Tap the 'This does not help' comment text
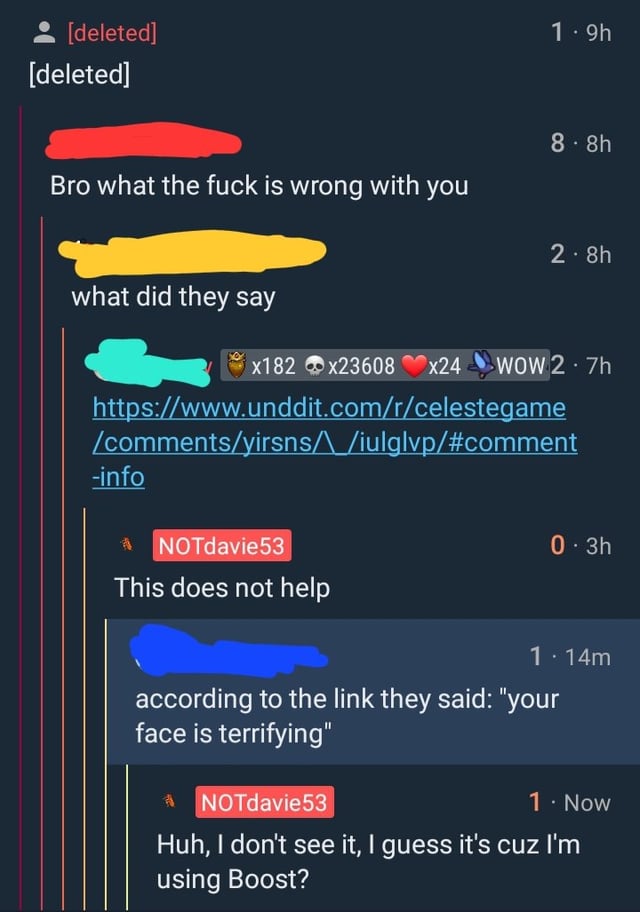Viewport: 640px width, 912px height. pyautogui.click(x=222, y=588)
